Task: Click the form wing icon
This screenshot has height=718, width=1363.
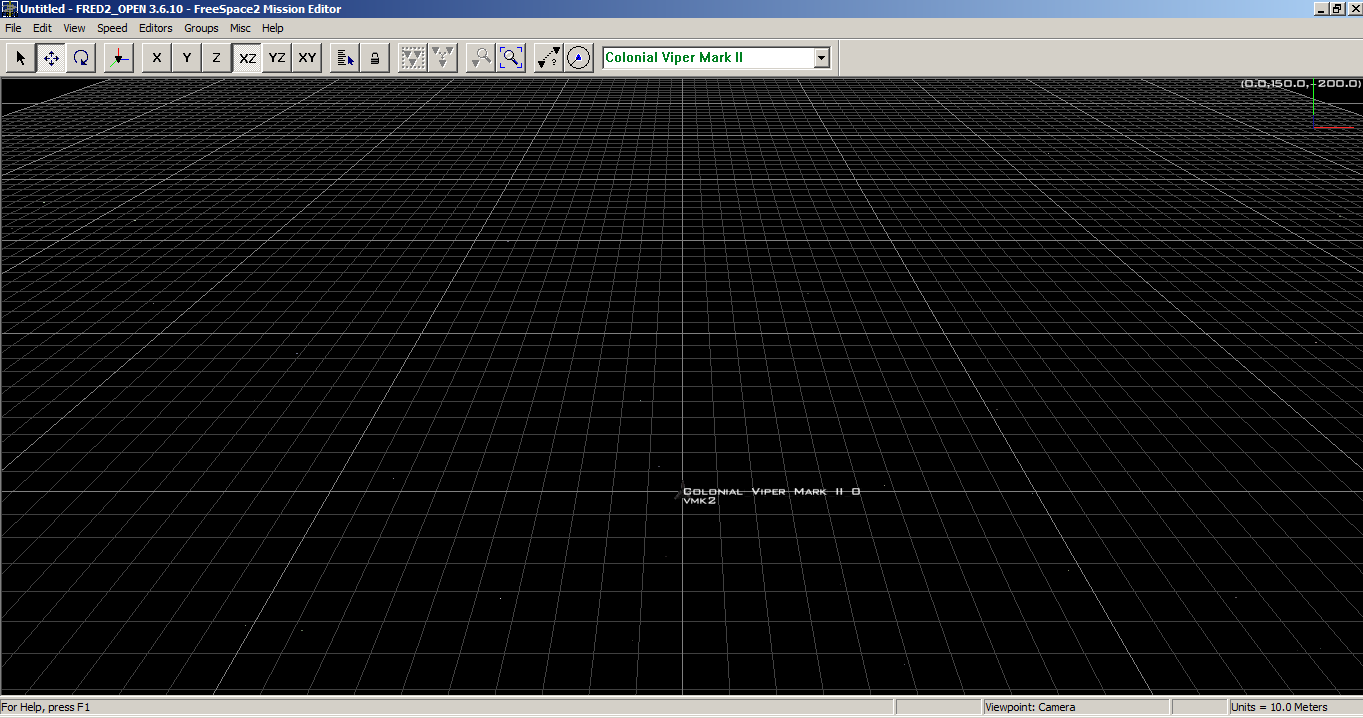Action: coord(412,58)
